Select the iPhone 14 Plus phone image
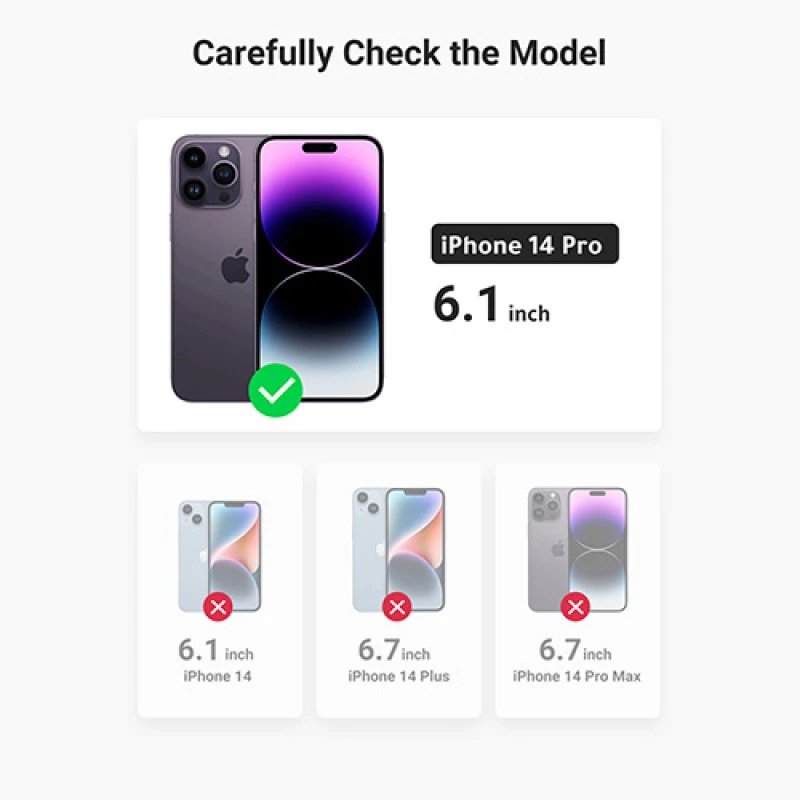 tap(399, 548)
